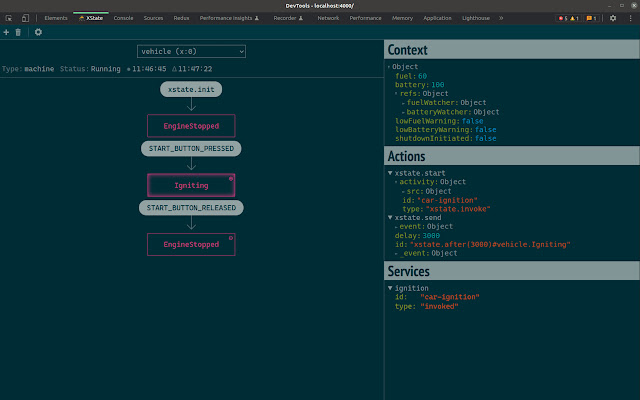
Task: Open the Application tab
Action: coord(437,18)
